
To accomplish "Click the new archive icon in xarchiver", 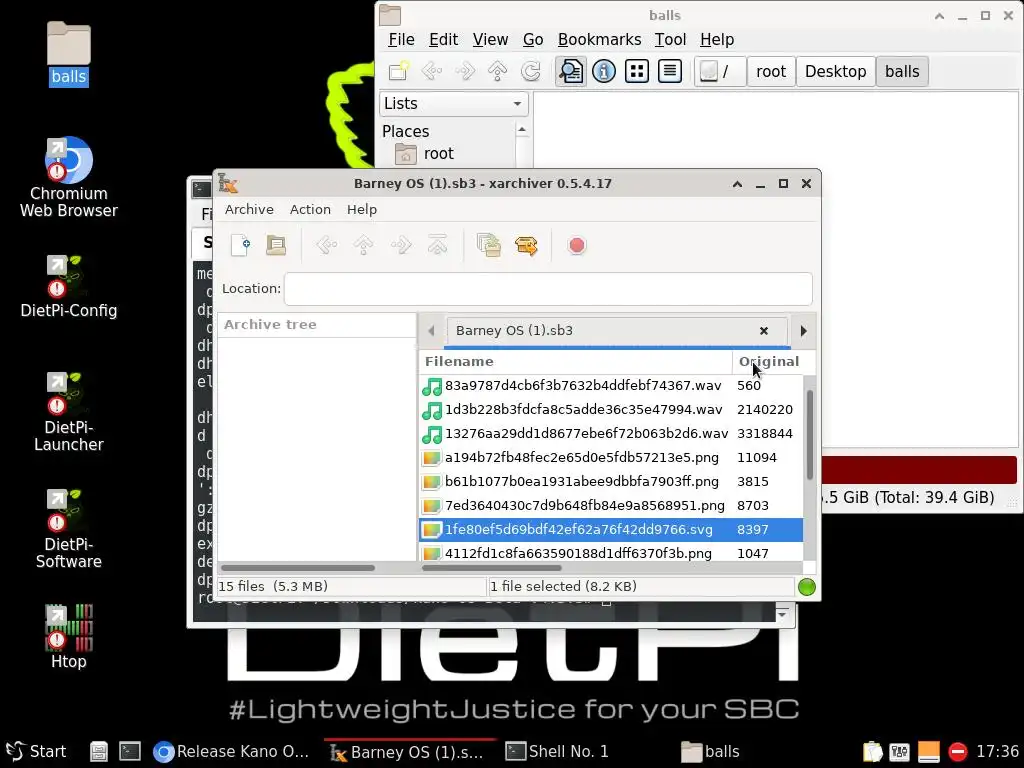I will pos(241,246).
